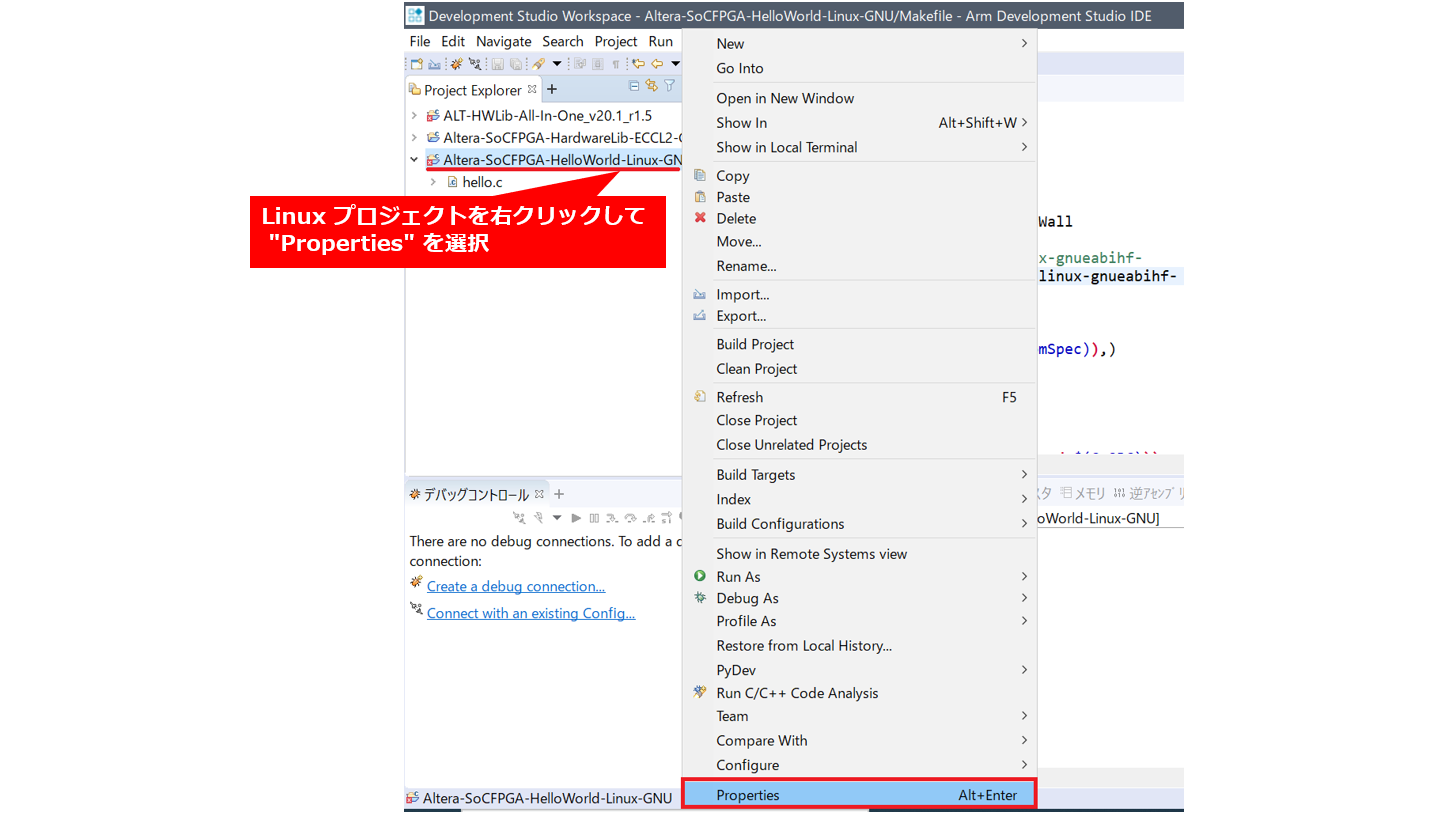The width and height of the screenshot is (1432, 815).
Task: Click Altera-SoCFPGA-HelloWorld-Linux-GNU in the status bar
Action: (547, 798)
